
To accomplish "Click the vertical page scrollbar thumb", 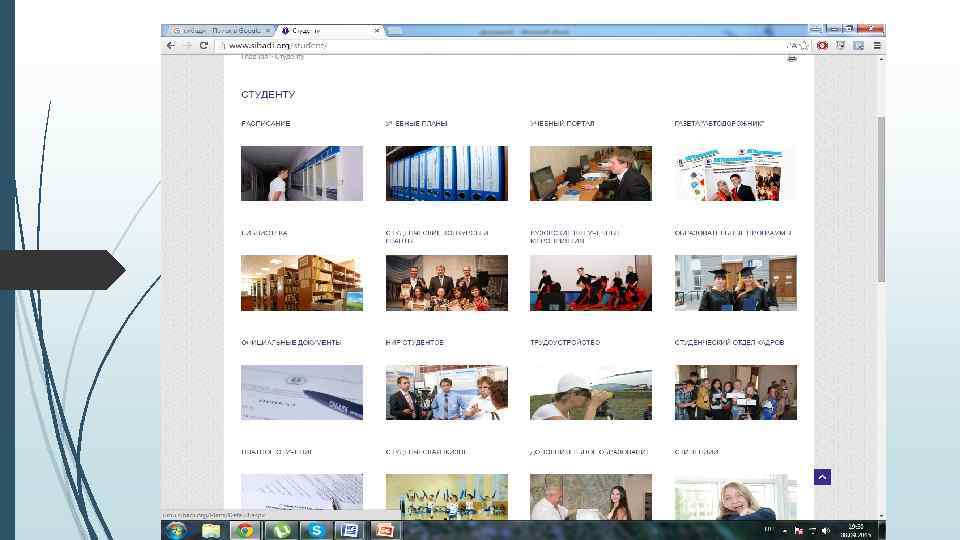I will coord(881,199).
